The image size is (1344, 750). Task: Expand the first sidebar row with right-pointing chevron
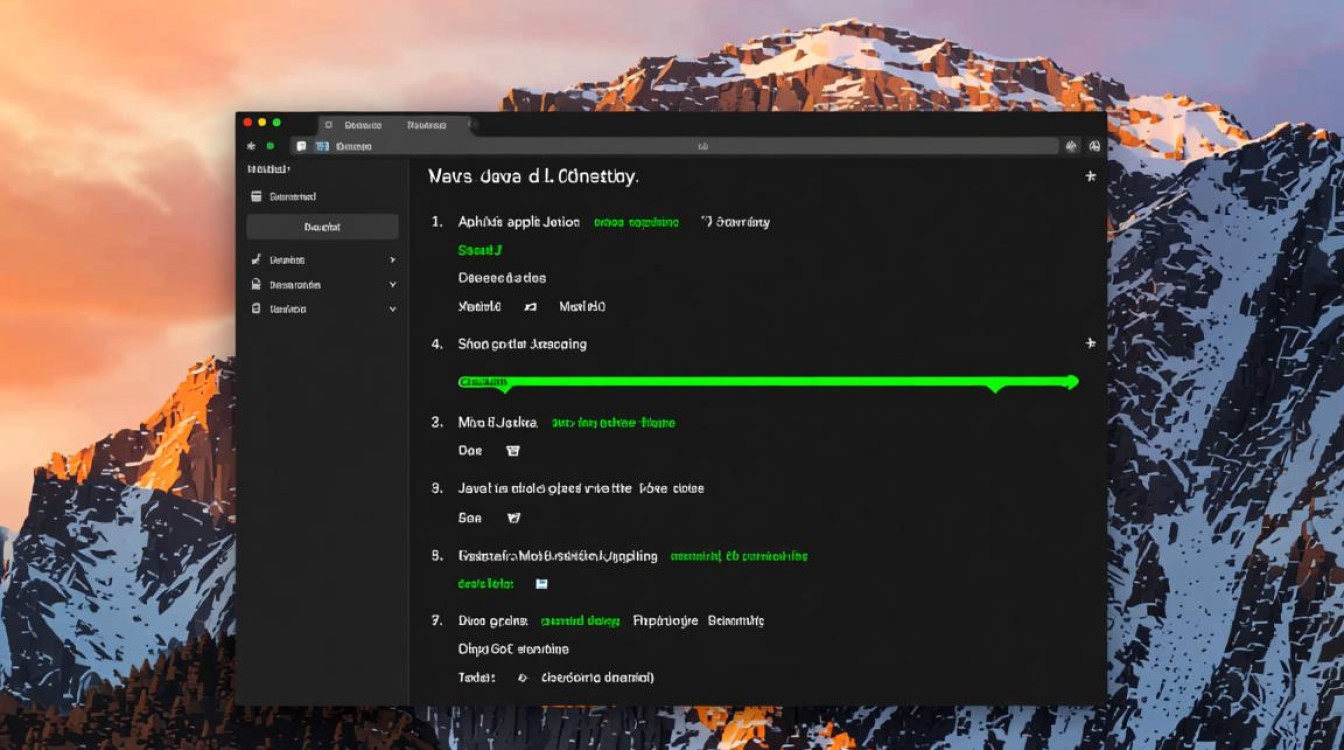point(392,260)
